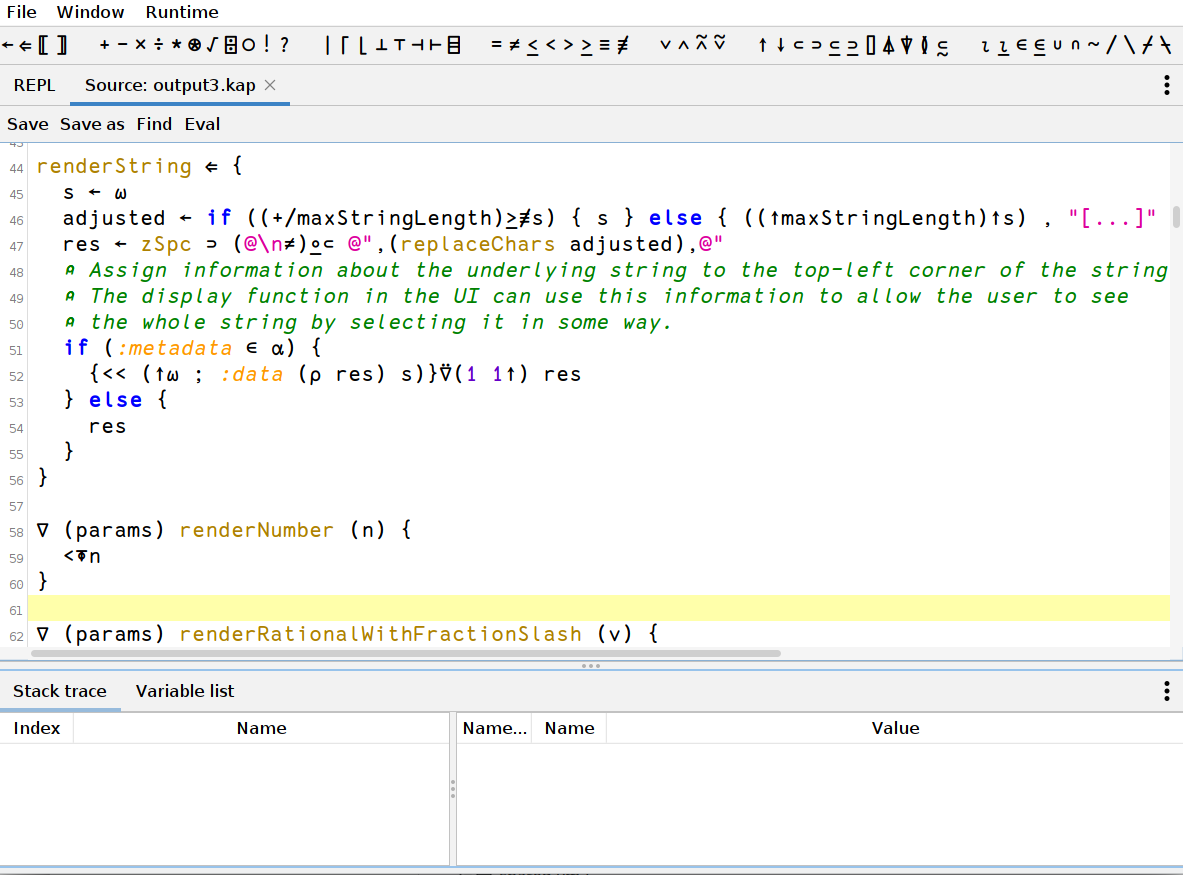Image resolution: width=1183 pixels, height=875 pixels.
Task: Insert the multiplication × symbol
Action: [x=139, y=44]
